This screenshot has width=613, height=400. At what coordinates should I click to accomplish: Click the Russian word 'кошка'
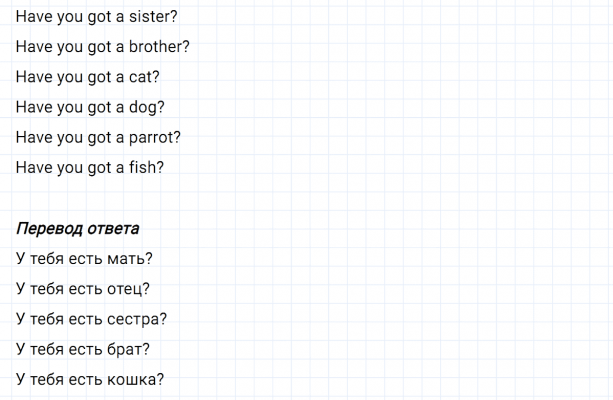[x=135, y=379]
